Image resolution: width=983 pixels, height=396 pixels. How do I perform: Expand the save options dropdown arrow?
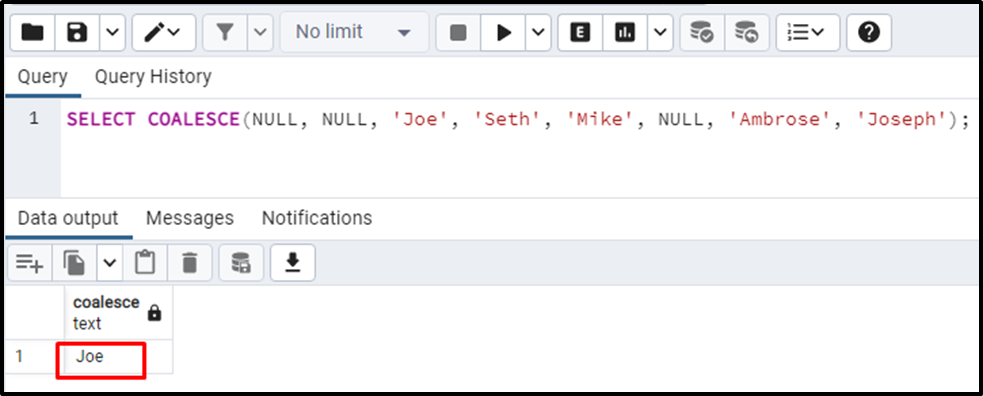tap(112, 33)
